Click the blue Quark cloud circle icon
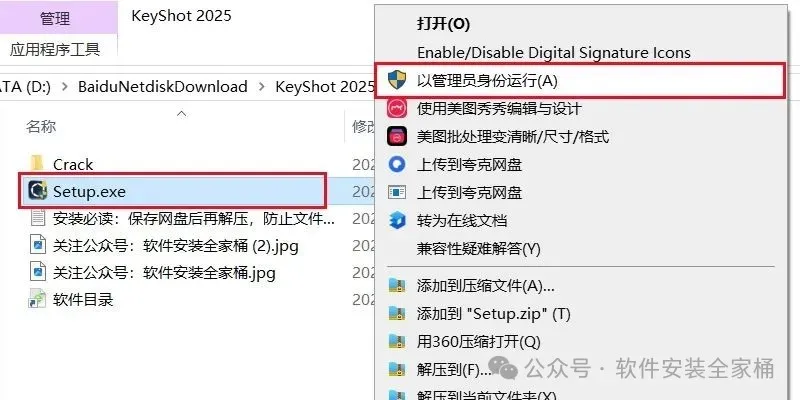800x400 pixels. tap(397, 164)
